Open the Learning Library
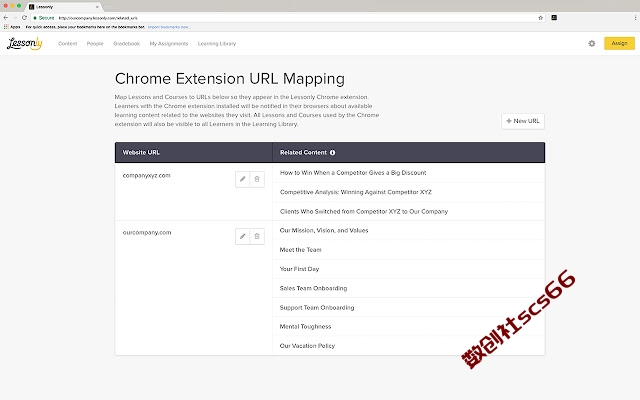Image resolution: width=640 pixels, height=400 pixels. pos(217,44)
